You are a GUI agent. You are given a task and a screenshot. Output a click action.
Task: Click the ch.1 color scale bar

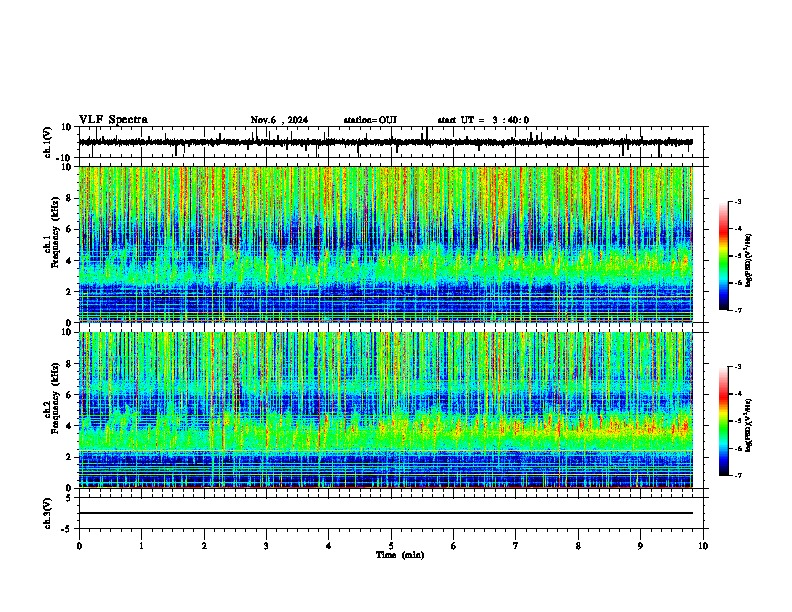[x=724, y=256]
